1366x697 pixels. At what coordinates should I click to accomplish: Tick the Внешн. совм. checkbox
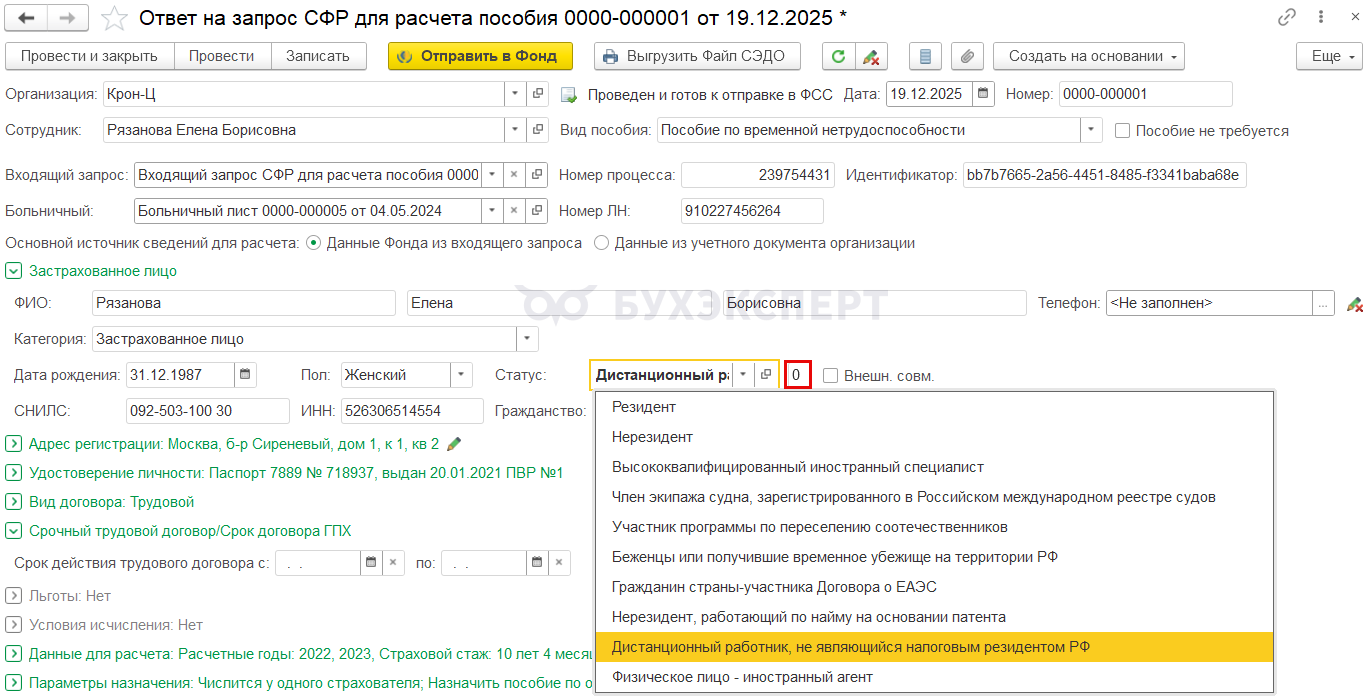[x=830, y=376]
